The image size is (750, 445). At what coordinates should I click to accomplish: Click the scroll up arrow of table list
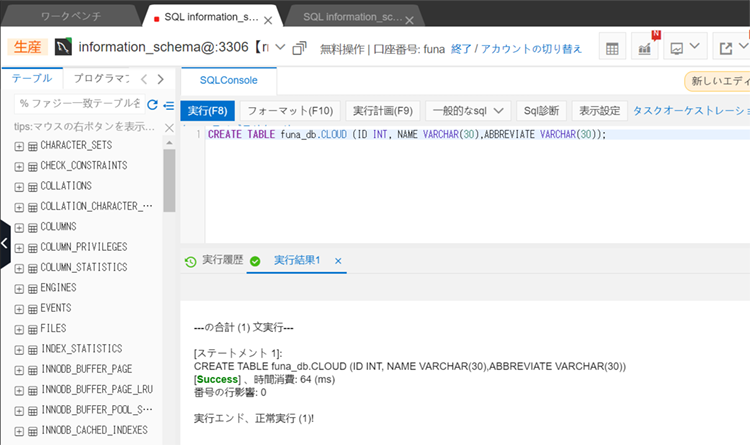(x=169, y=143)
